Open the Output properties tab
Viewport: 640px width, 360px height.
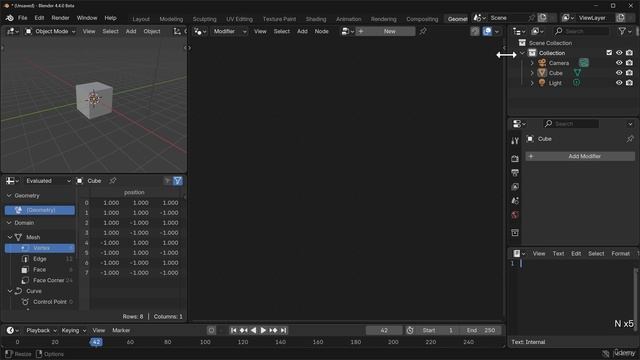(515, 173)
